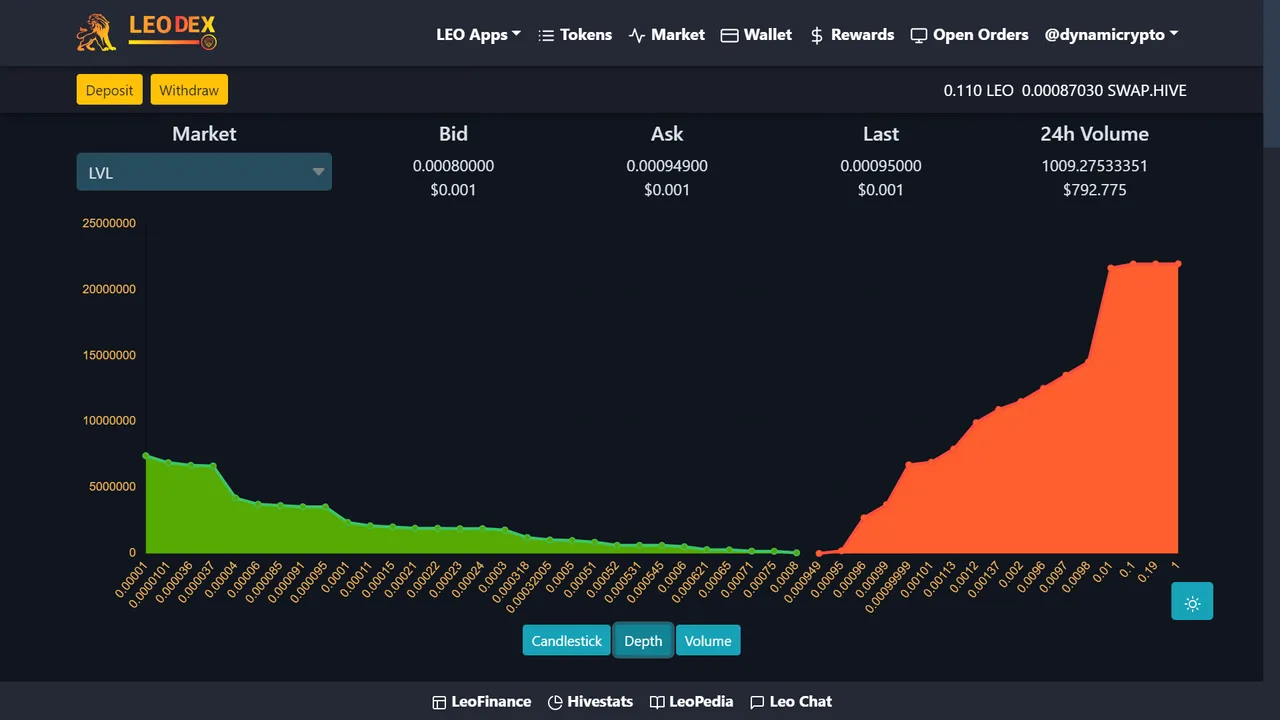Click the $792.775 volume in dollars

[1095, 190]
